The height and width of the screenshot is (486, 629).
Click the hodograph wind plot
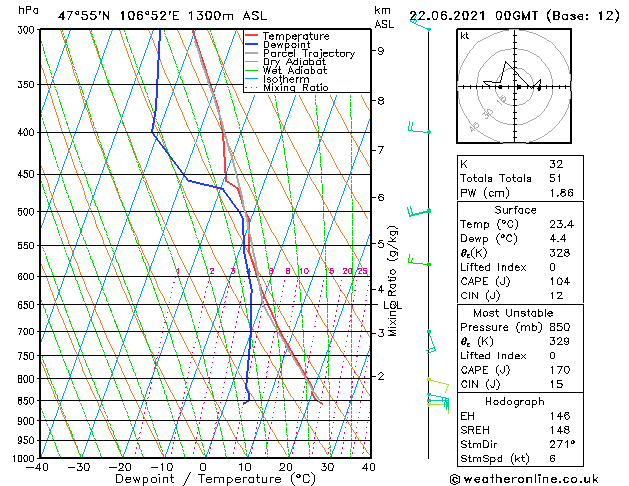click(x=514, y=86)
